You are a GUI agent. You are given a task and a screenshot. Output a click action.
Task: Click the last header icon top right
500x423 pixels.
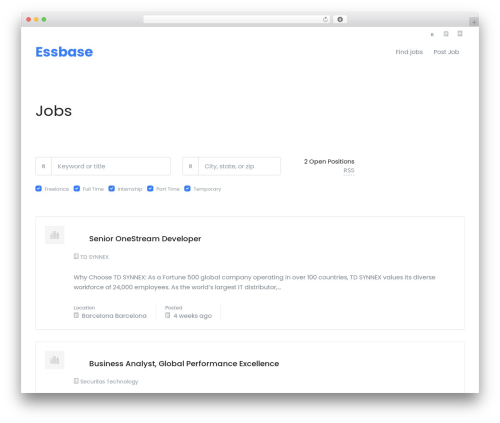(460, 33)
